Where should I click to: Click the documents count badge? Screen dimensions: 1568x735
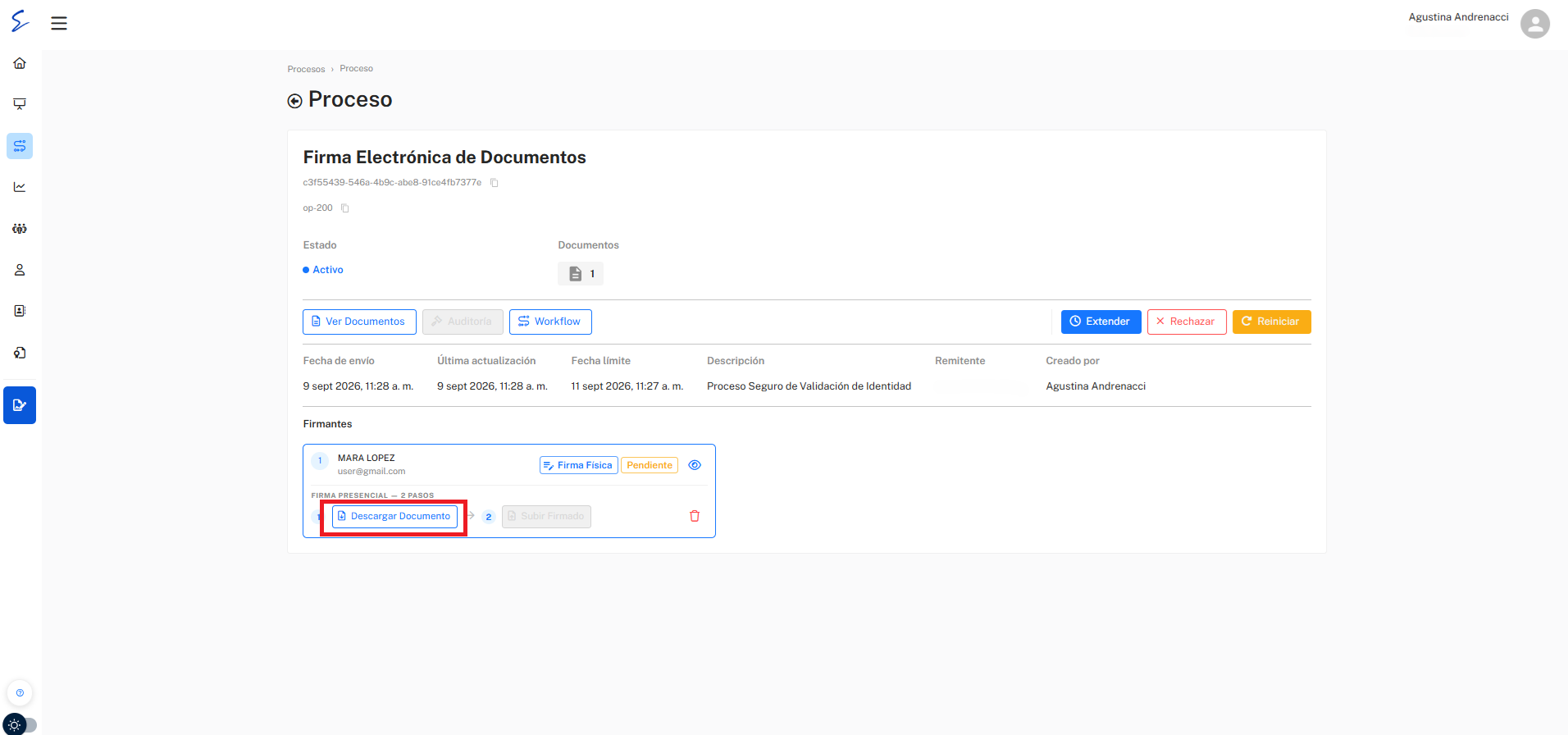click(581, 274)
